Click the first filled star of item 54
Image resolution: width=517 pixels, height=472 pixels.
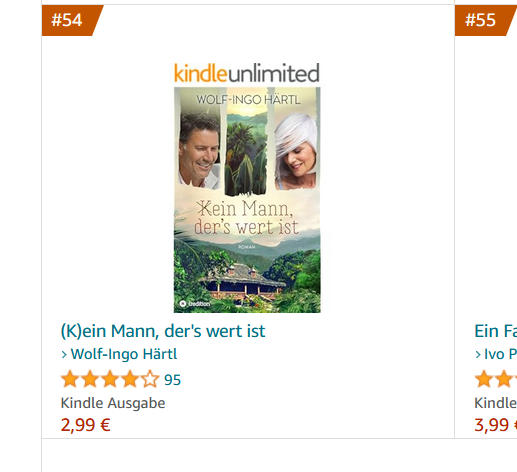[70, 379]
